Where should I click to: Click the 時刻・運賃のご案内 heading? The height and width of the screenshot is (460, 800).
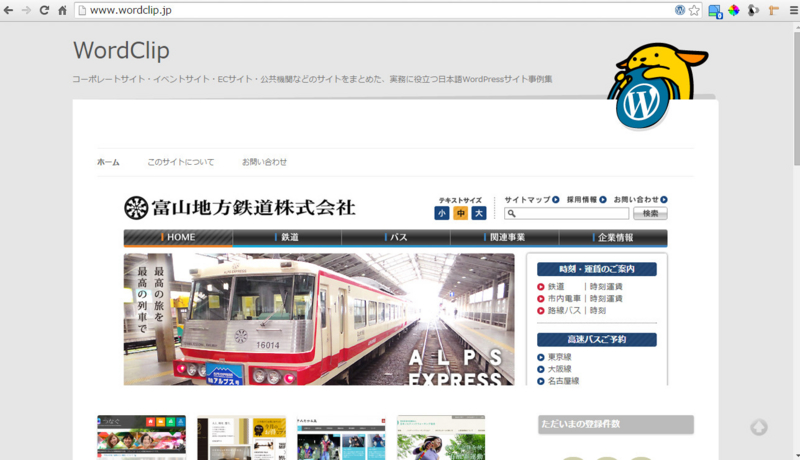point(596,269)
